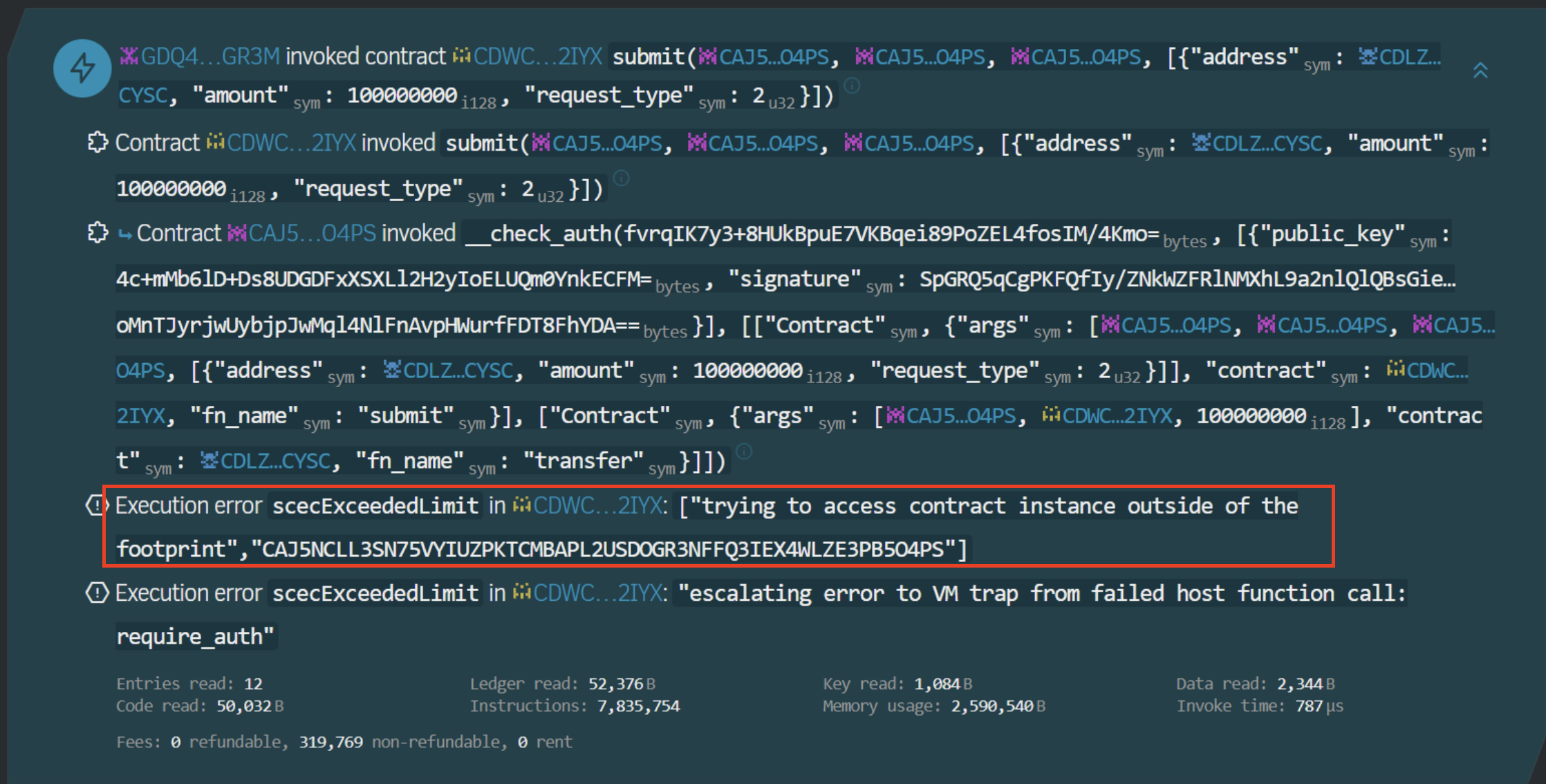Open CDWC...2IYX link in the footprint error row

597,505
